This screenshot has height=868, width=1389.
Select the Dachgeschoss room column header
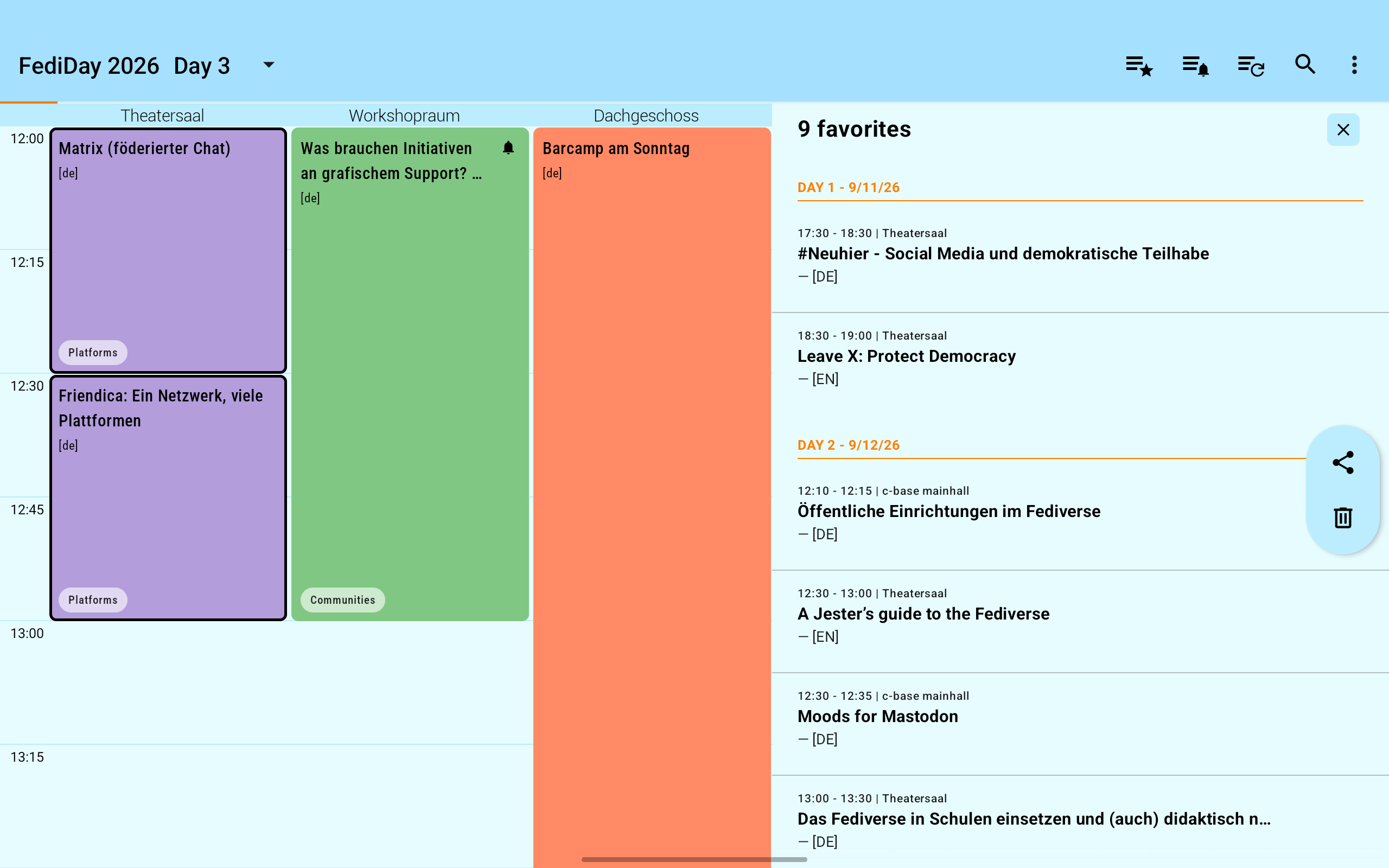point(646,116)
